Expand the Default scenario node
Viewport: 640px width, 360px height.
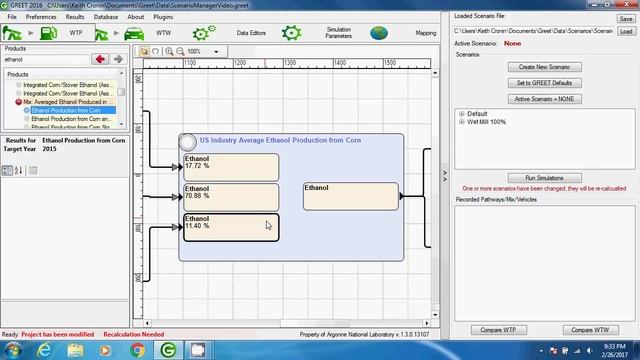coord(462,114)
